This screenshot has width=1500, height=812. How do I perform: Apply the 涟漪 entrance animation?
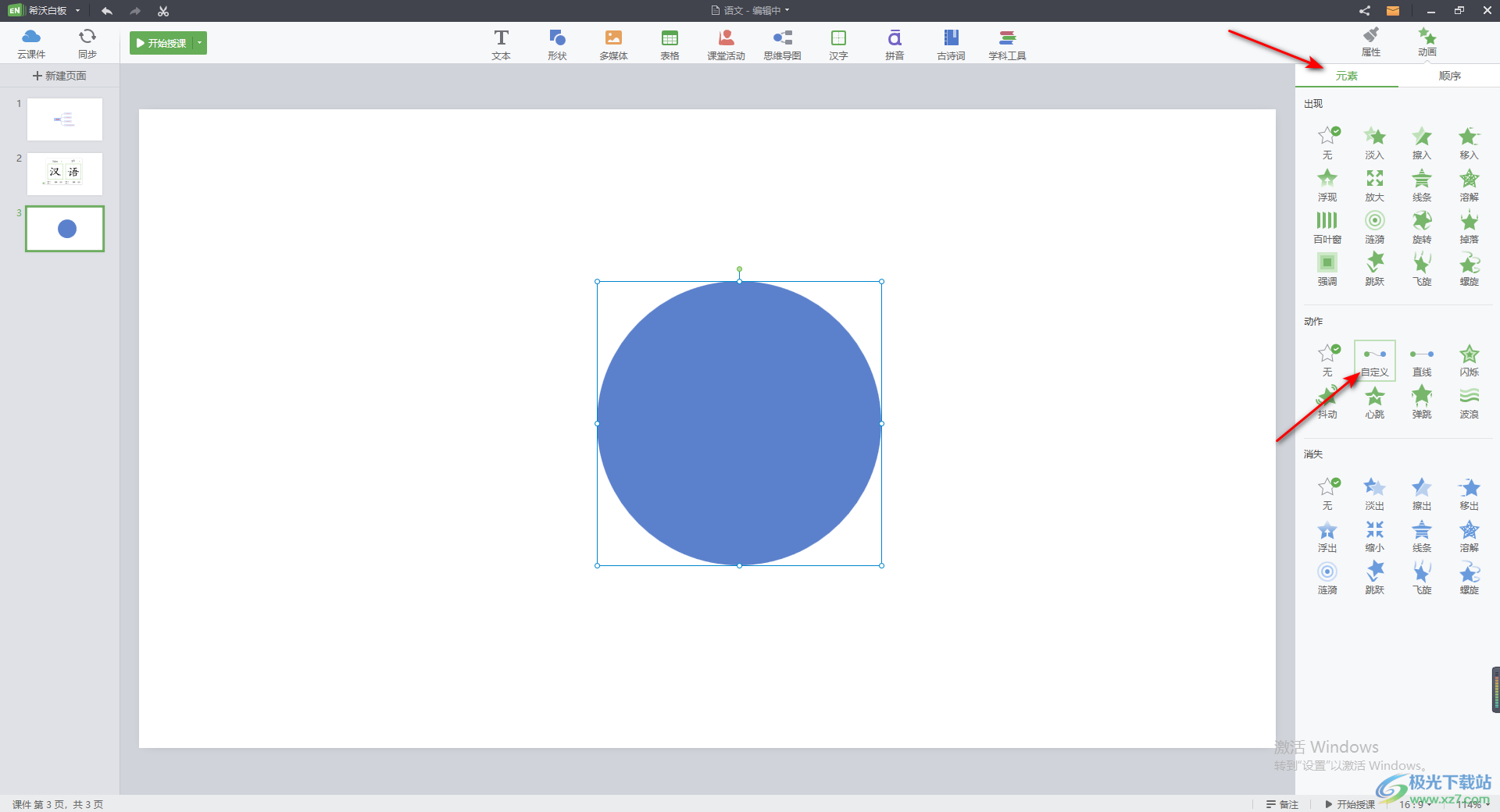click(1374, 227)
